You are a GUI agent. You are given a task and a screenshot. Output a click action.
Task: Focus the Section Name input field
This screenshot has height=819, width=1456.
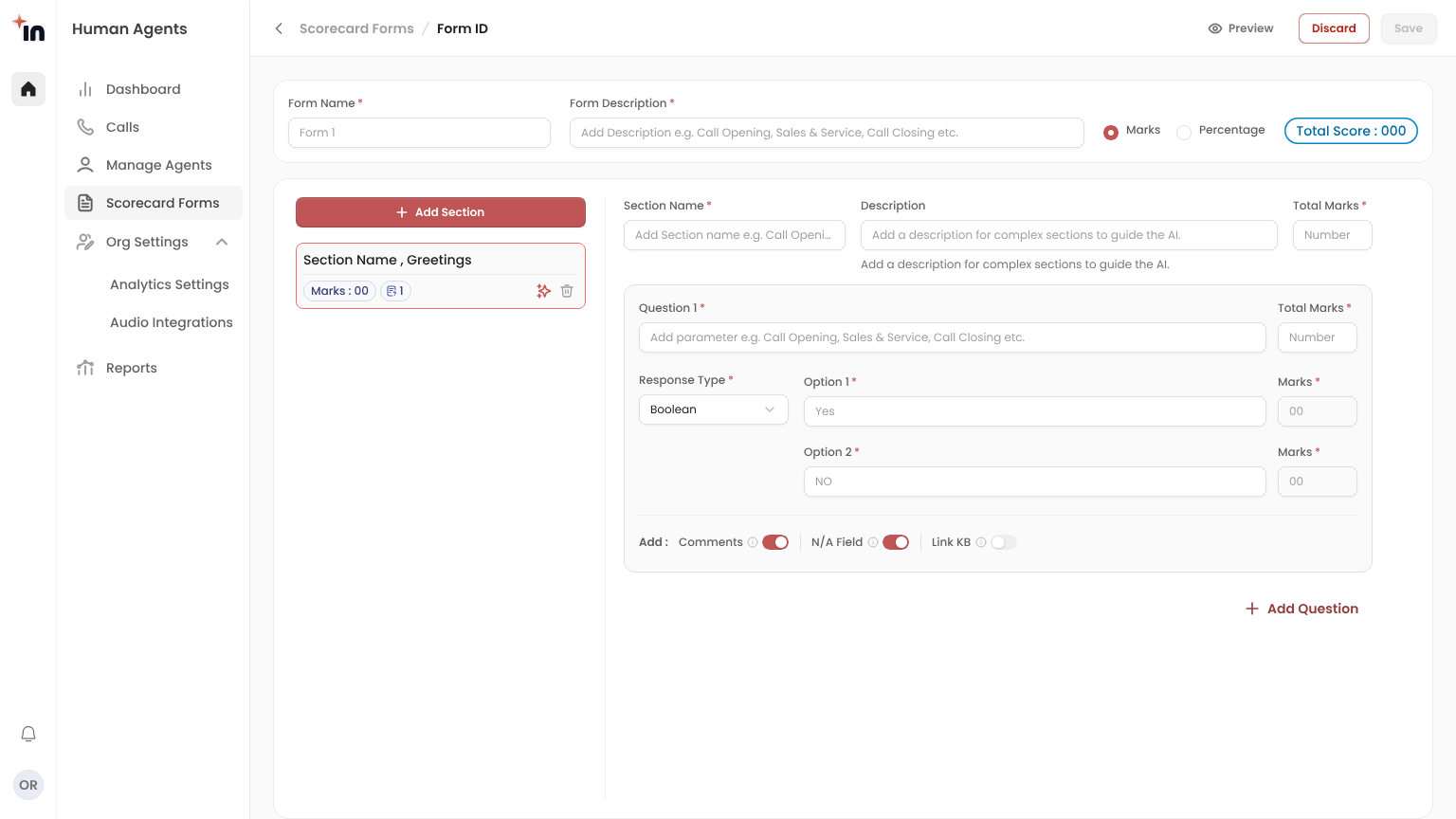click(x=735, y=235)
